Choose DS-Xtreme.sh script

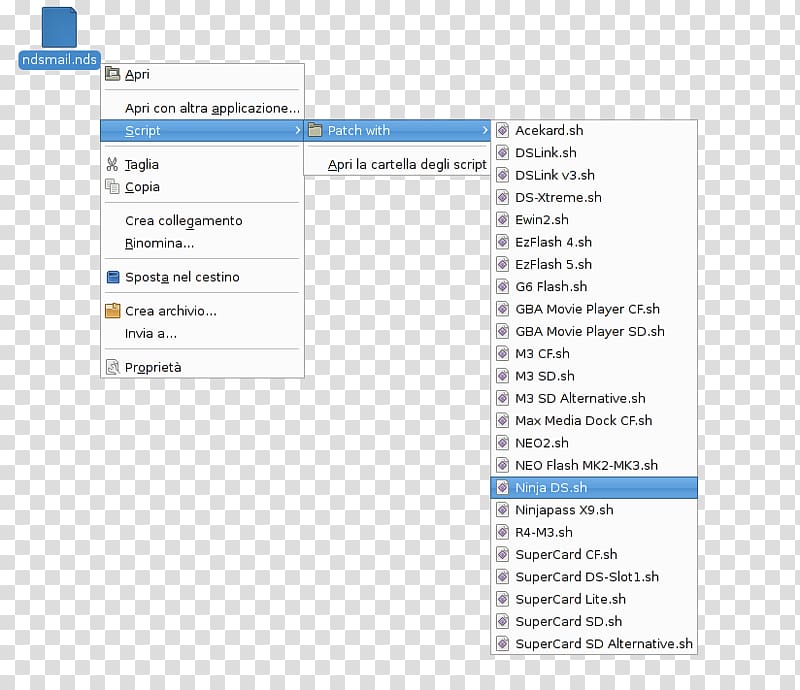594,198
